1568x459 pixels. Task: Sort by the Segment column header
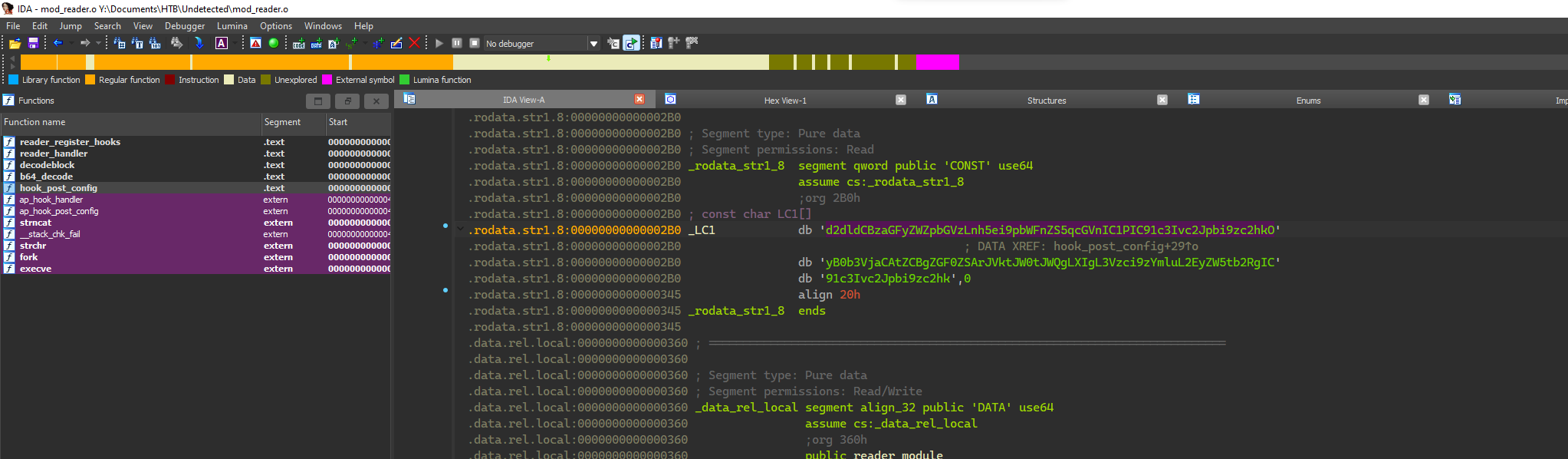tap(282, 122)
